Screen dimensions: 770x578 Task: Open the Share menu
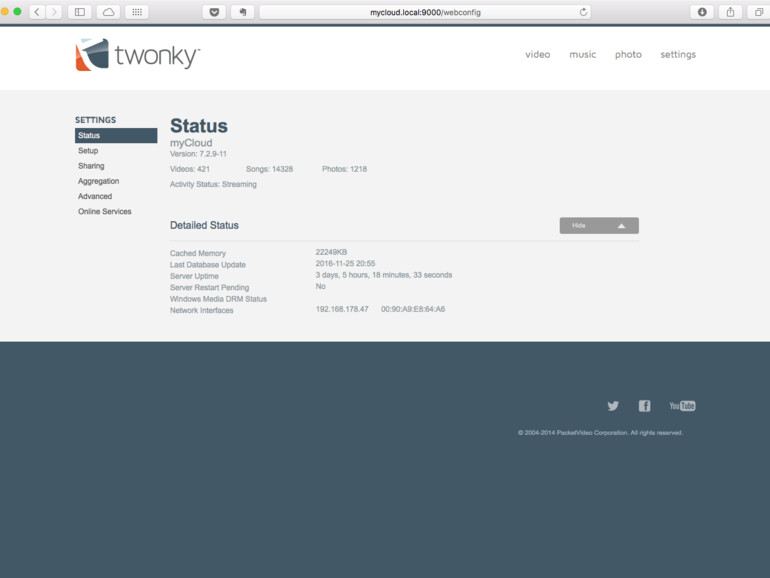(731, 12)
